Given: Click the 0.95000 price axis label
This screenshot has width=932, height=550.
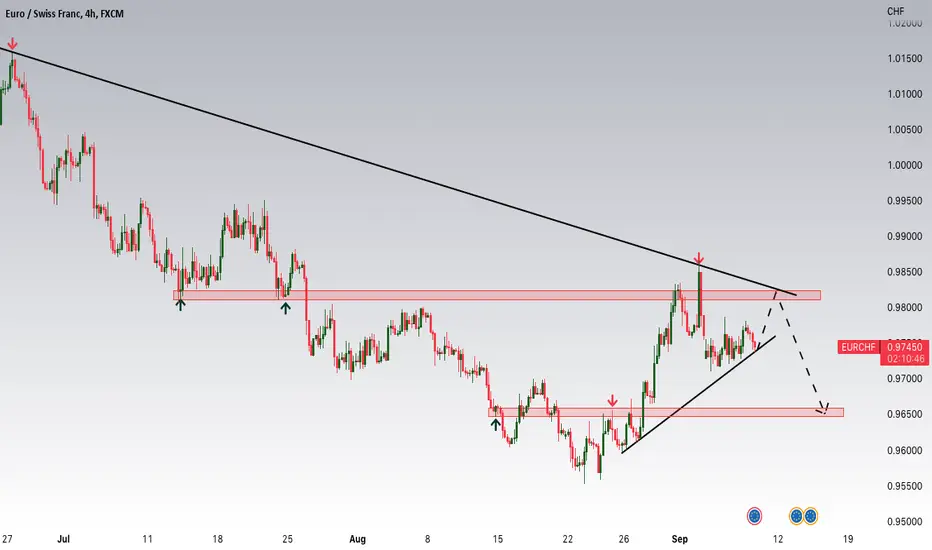Looking at the screenshot, I should pos(905,521).
